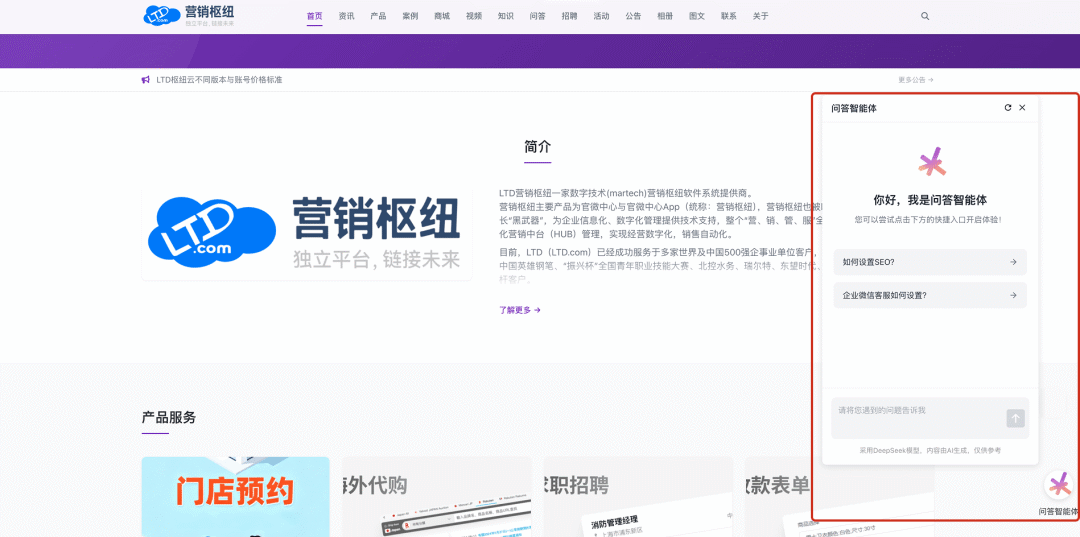
Task: Click arrow on 如何设置SEO? shortcut
Action: click(1013, 262)
